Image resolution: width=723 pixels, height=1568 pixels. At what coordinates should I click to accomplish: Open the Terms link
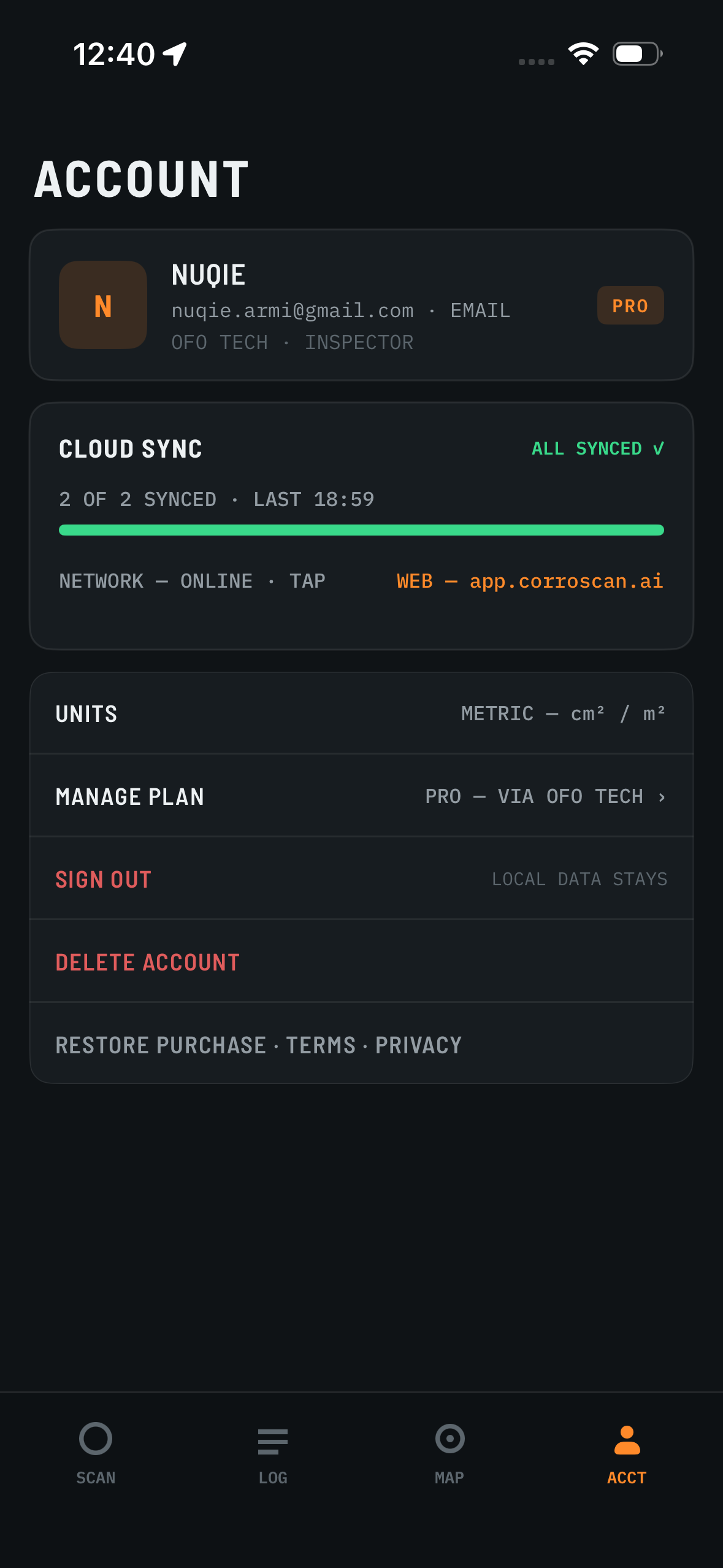click(x=321, y=1045)
